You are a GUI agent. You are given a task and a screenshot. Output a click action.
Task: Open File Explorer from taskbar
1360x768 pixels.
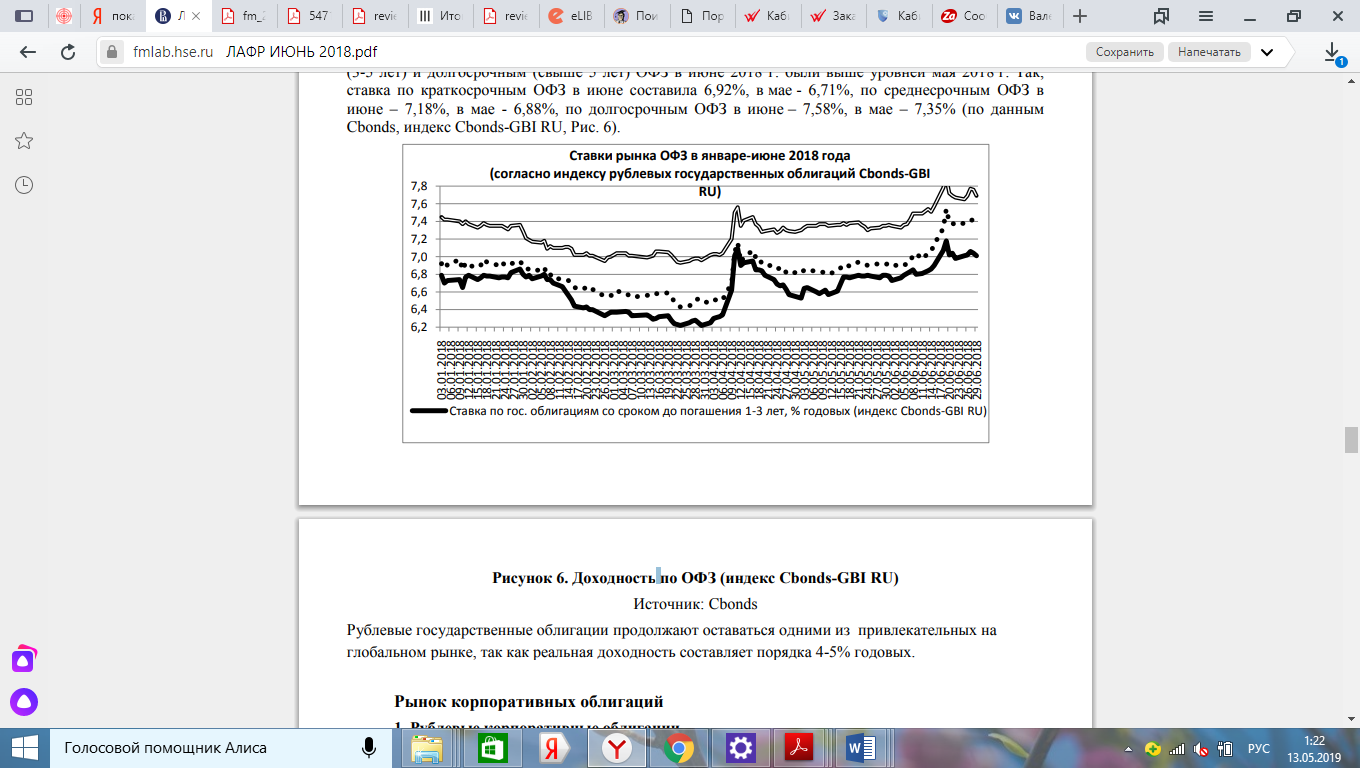click(427, 748)
